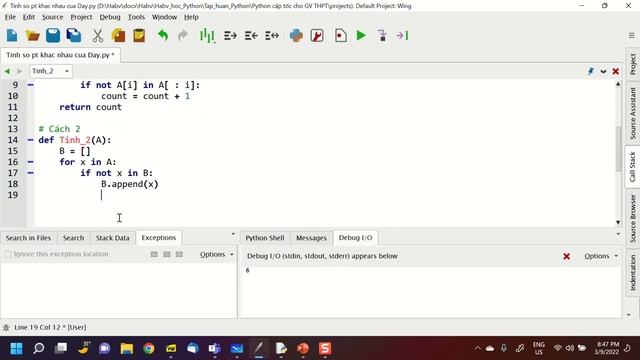Switch to the Python Shell tab
The width and height of the screenshot is (640, 360).
264,238
